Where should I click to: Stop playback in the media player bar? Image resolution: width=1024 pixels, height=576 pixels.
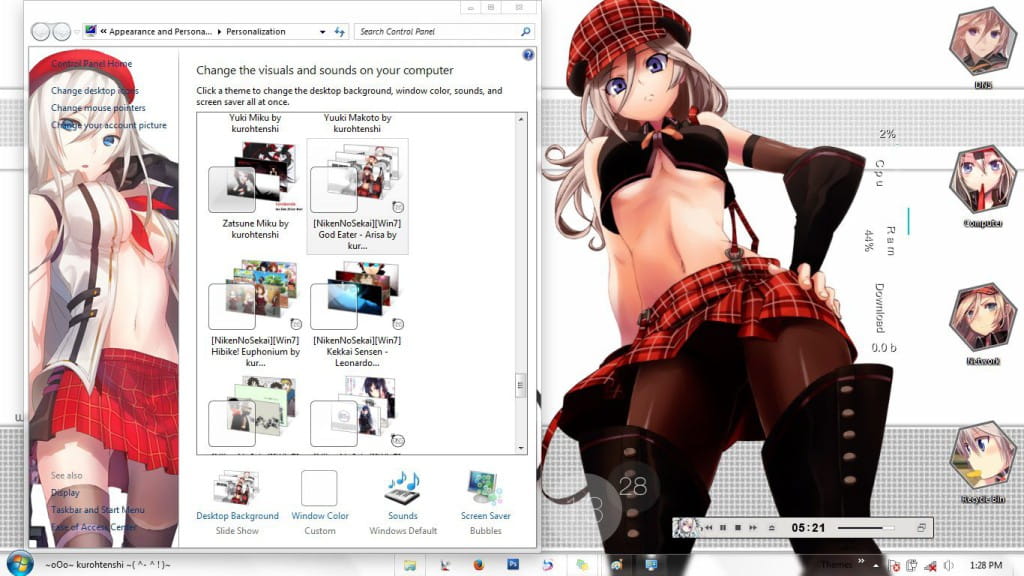coord(737,527)
